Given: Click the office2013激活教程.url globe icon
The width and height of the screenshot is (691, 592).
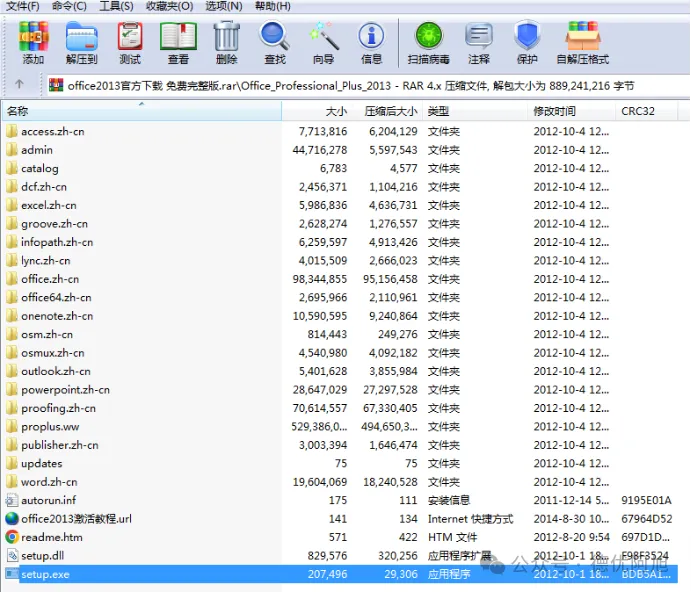Looking at the screenshot, I should [12, 518].
